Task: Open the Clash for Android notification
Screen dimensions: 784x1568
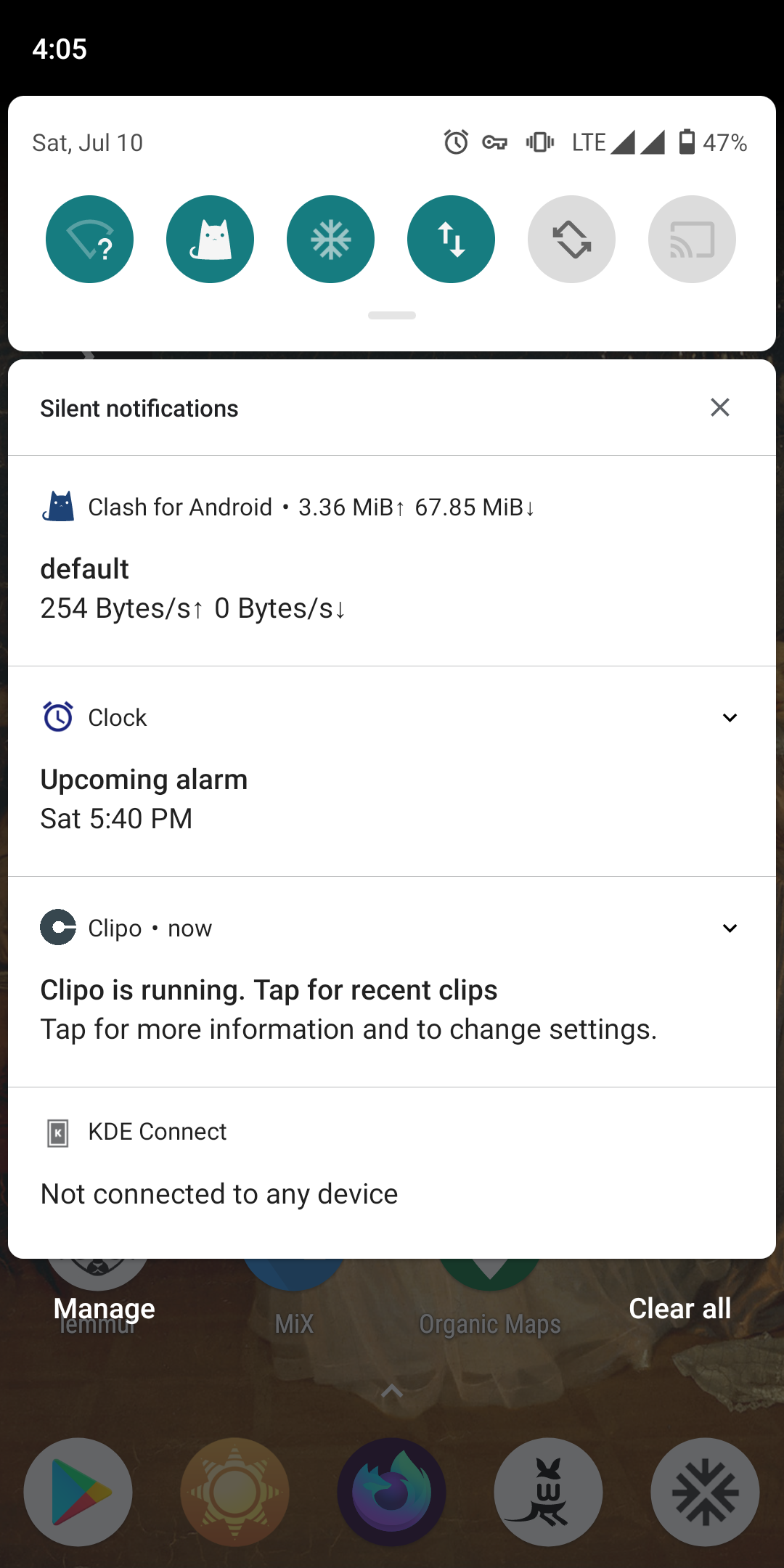Action: [x=392, y=573]
